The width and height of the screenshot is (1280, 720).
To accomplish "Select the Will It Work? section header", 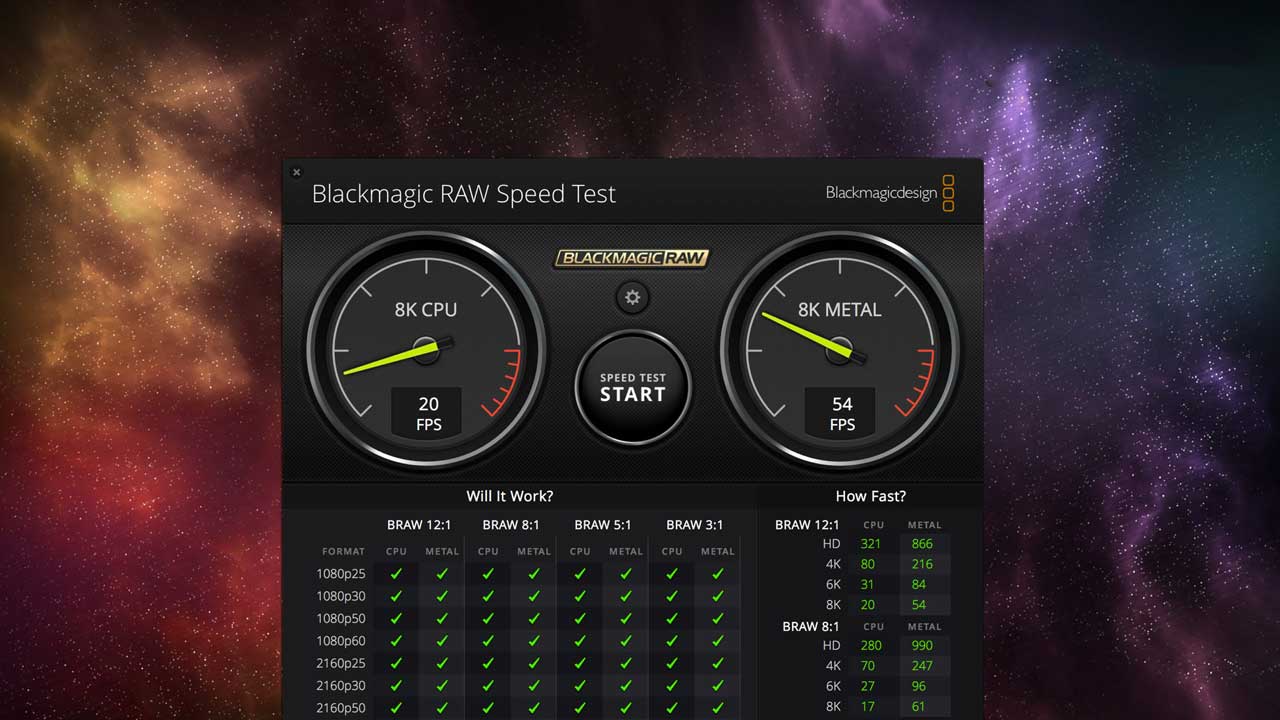I will 512,496.
